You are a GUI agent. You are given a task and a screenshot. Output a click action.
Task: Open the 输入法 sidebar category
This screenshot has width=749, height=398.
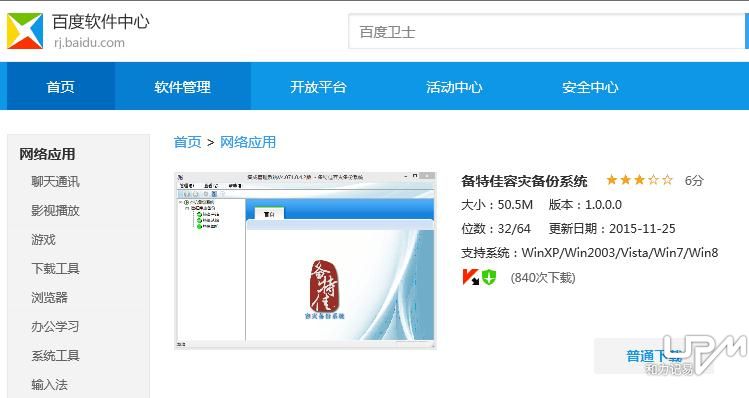pyautogui.click(x=50, y=385)
